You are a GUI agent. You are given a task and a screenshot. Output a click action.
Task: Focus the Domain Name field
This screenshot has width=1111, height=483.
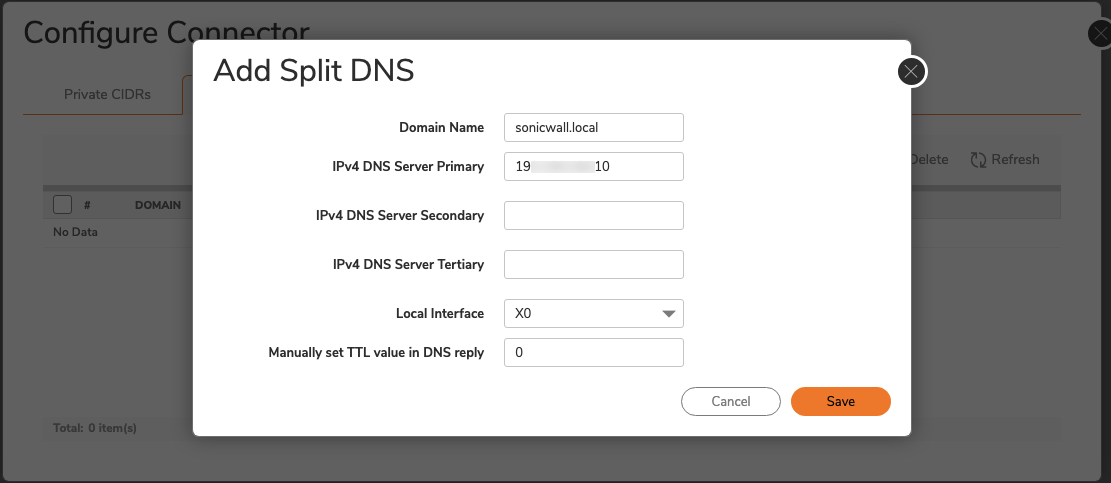pyautogui.click(x=593, y=128)
